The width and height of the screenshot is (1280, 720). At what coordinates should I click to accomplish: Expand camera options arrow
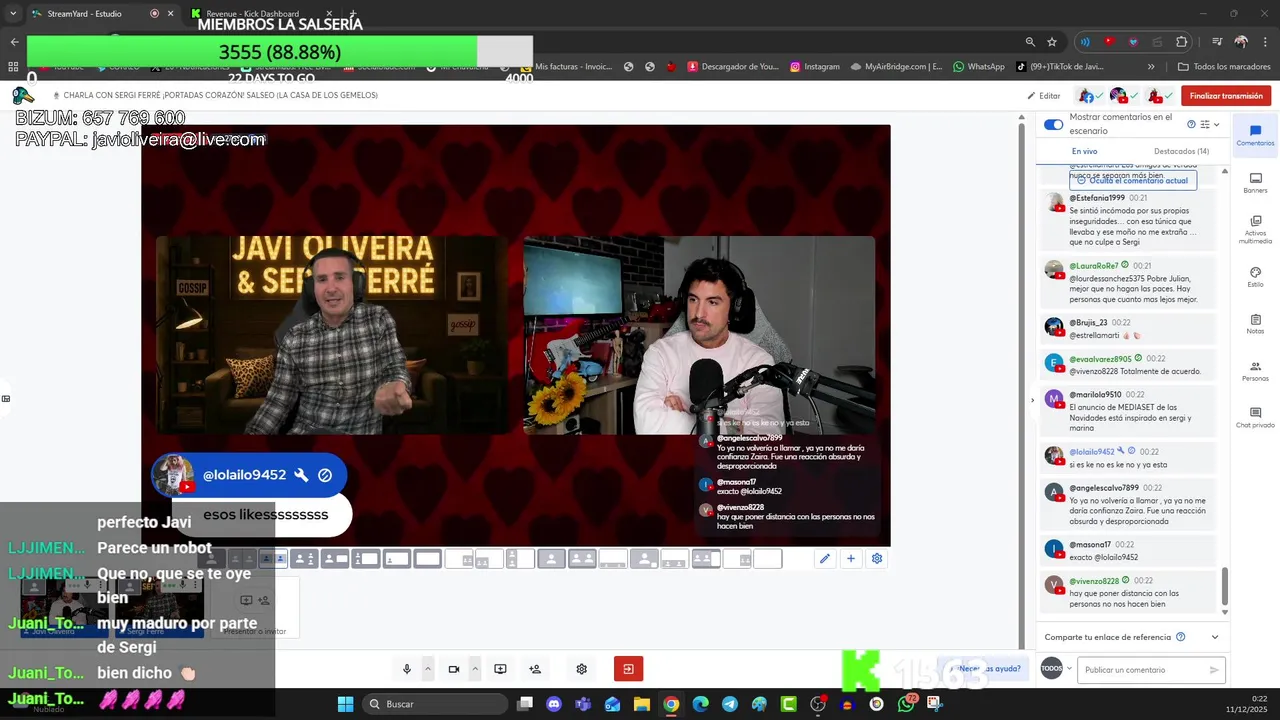tap(475, 669)
